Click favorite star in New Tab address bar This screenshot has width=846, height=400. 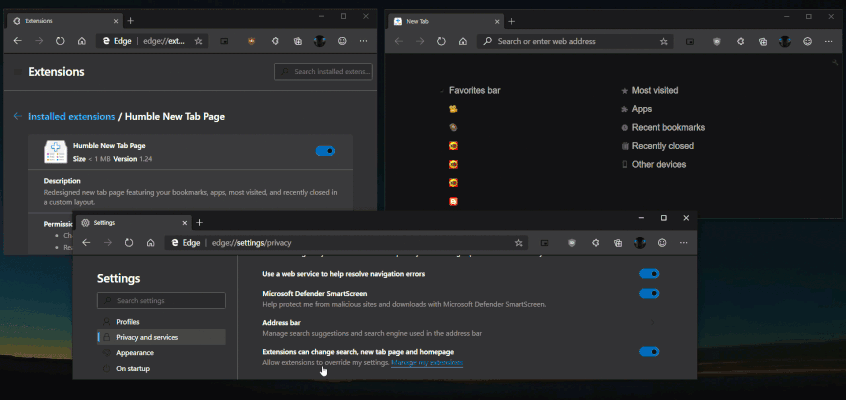664,41
